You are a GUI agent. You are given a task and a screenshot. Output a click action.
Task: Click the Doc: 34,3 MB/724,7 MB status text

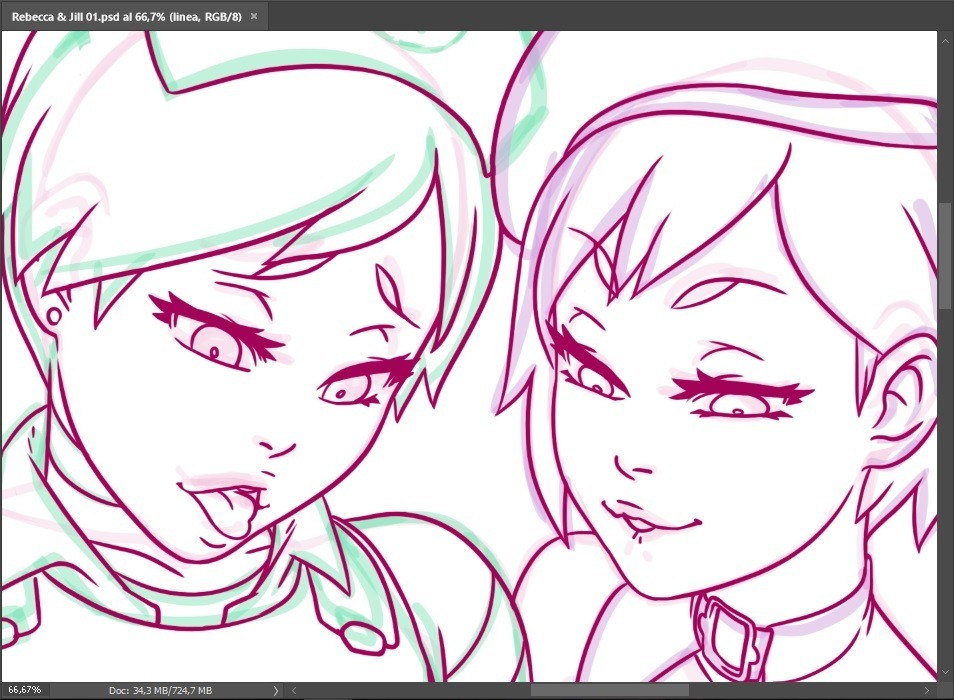coord(161,690)
